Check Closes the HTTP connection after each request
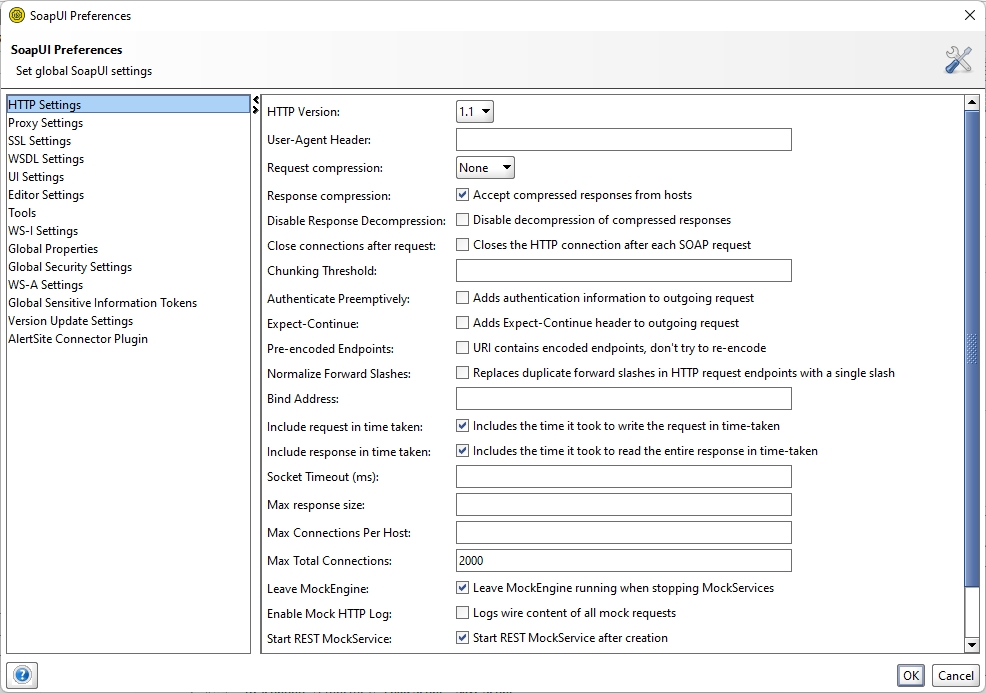The image size is (986, 693). (462, 245)
